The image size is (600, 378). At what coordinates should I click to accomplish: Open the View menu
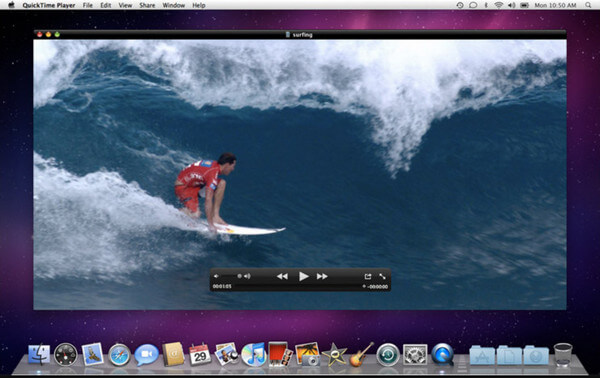(x=125, y=5)
